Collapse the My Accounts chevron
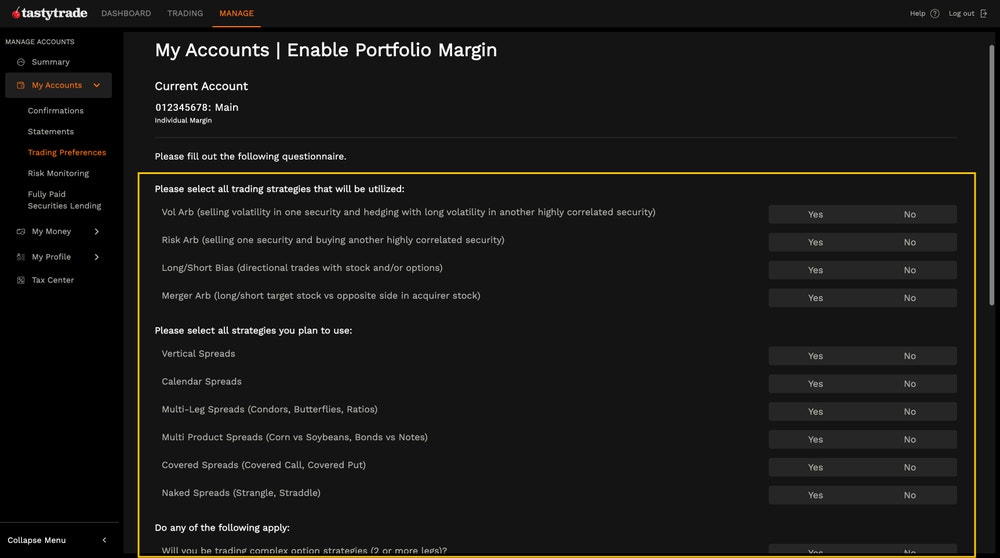The width and height of the screenshot is (1000, 558). (x=96, y=85)
